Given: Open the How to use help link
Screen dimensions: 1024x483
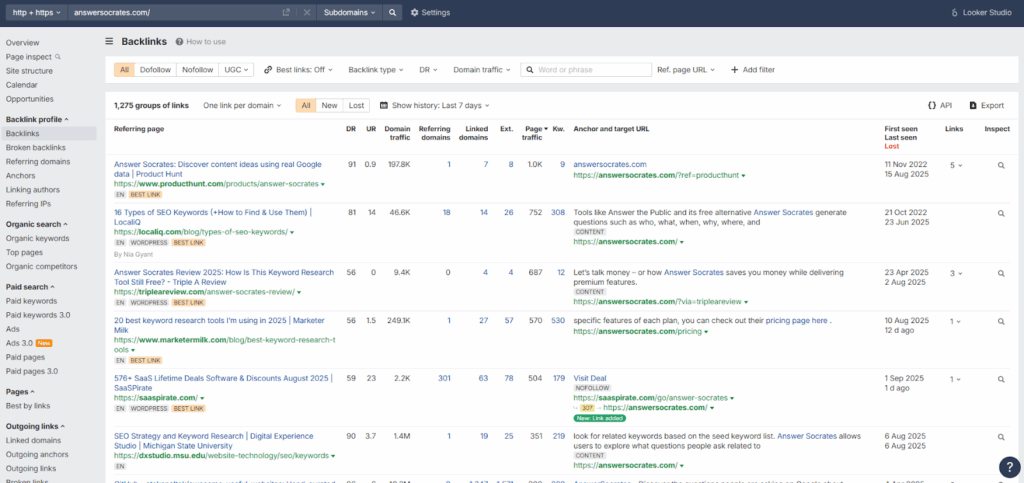Looking at the screenshot, I should [200, 42].
